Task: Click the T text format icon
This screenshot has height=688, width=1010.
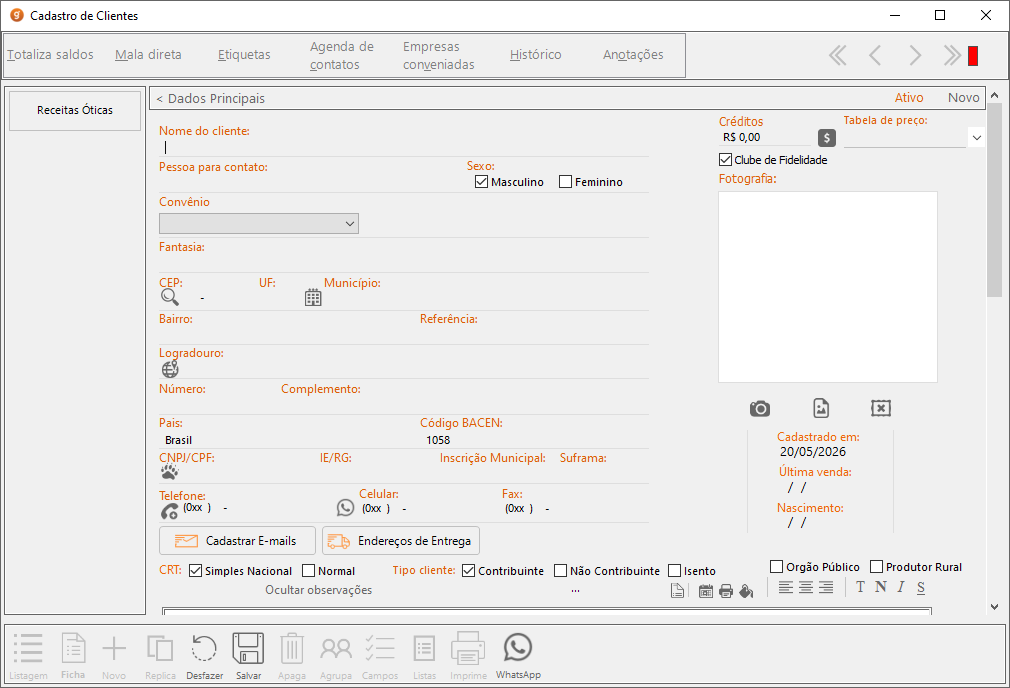Action: [x=861, y=587]
